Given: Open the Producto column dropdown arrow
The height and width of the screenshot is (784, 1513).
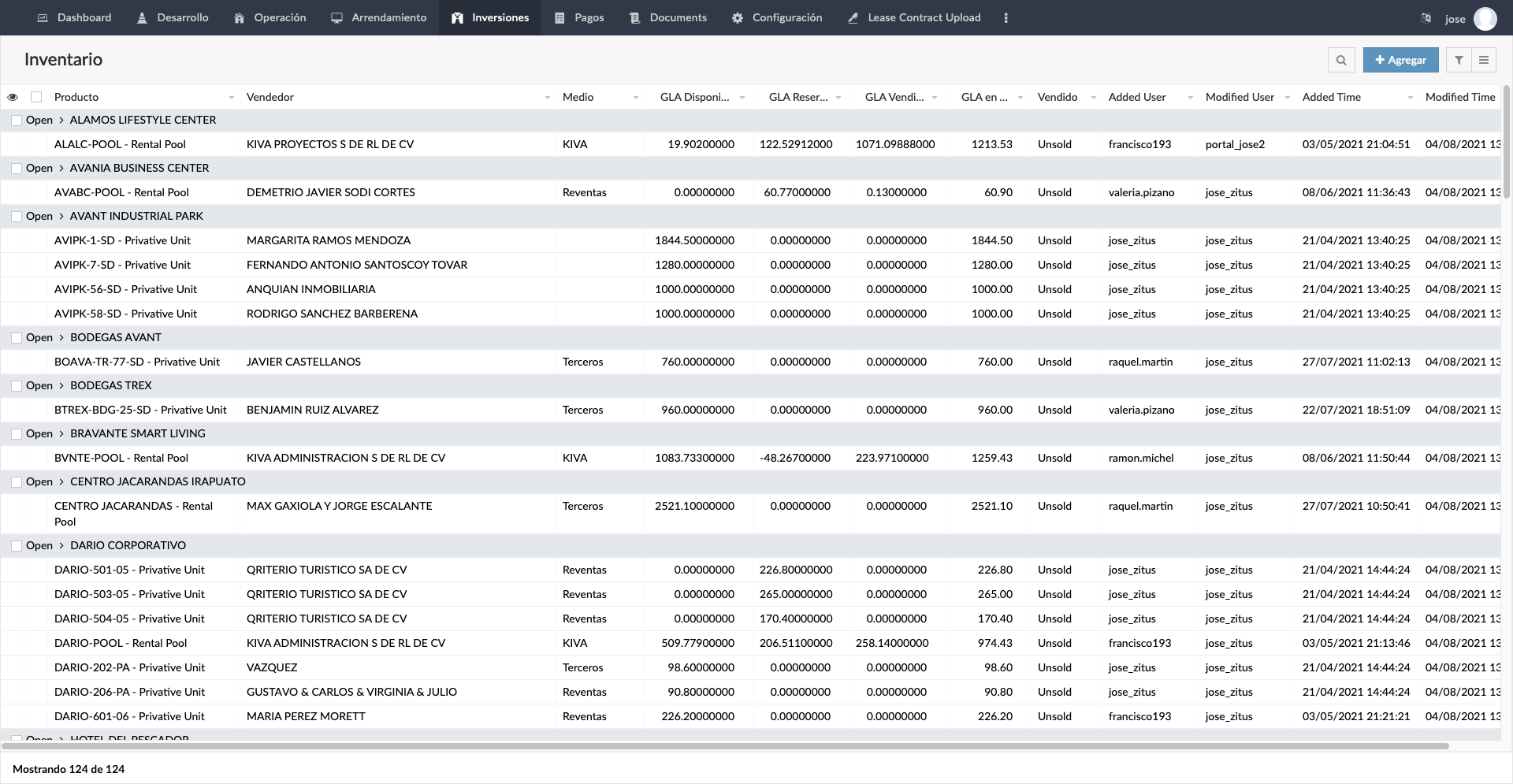Looking at the screenshot, I should pyautogui.click(x=231, y=98).
